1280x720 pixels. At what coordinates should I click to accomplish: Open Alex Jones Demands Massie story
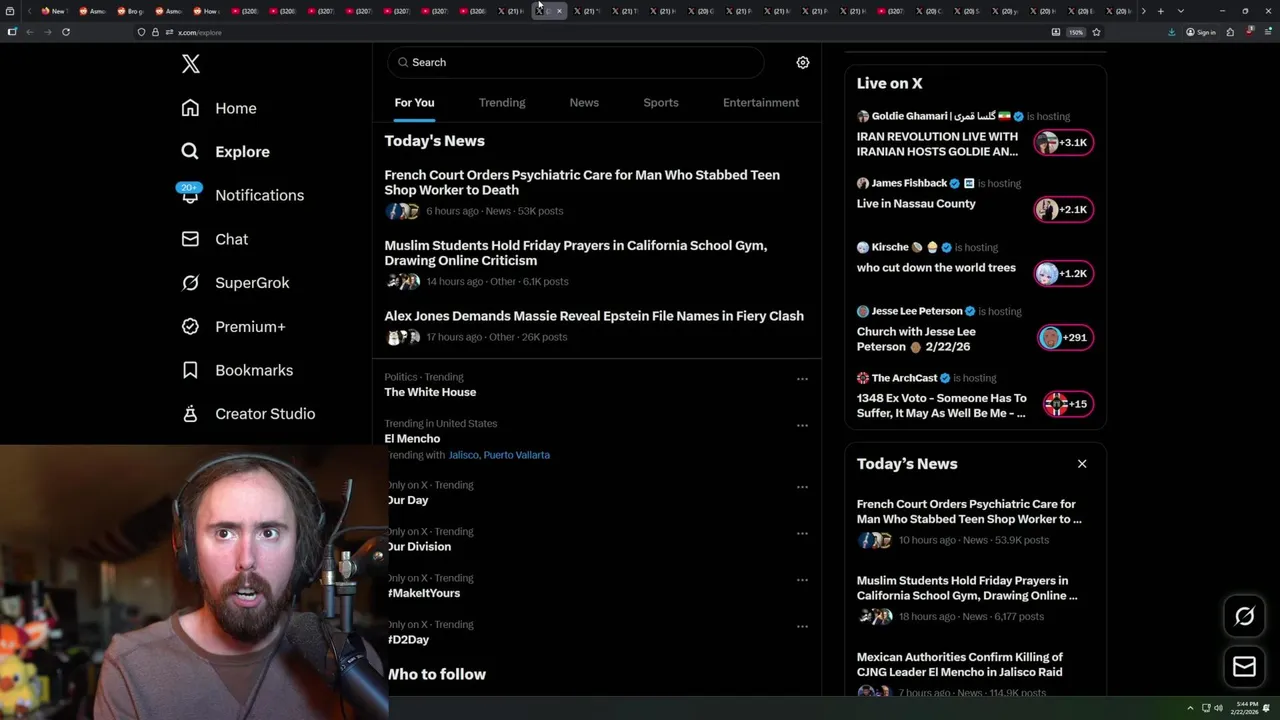click(x=594, y=316)
